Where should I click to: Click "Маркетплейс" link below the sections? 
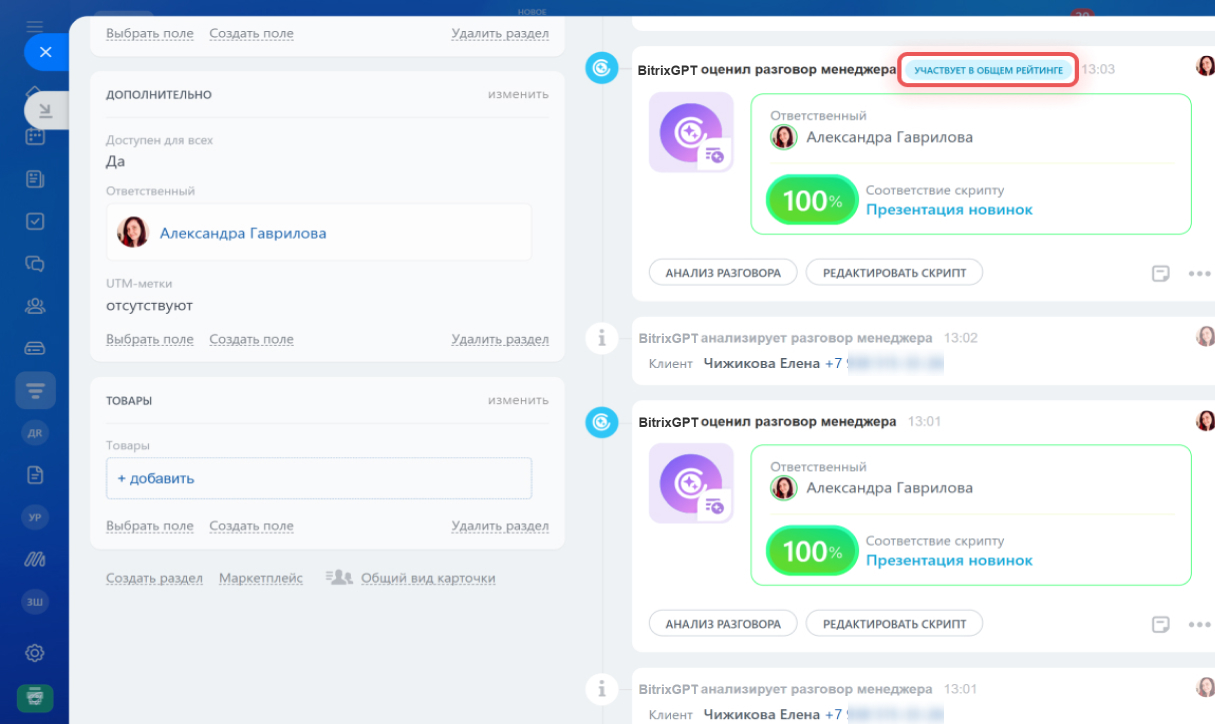coord(261,578)
